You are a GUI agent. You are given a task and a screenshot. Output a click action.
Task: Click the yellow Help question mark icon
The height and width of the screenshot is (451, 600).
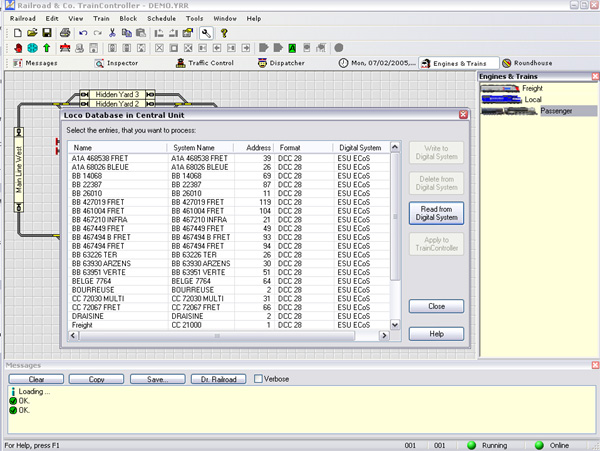pyautogui.click(x=224, y=32)
